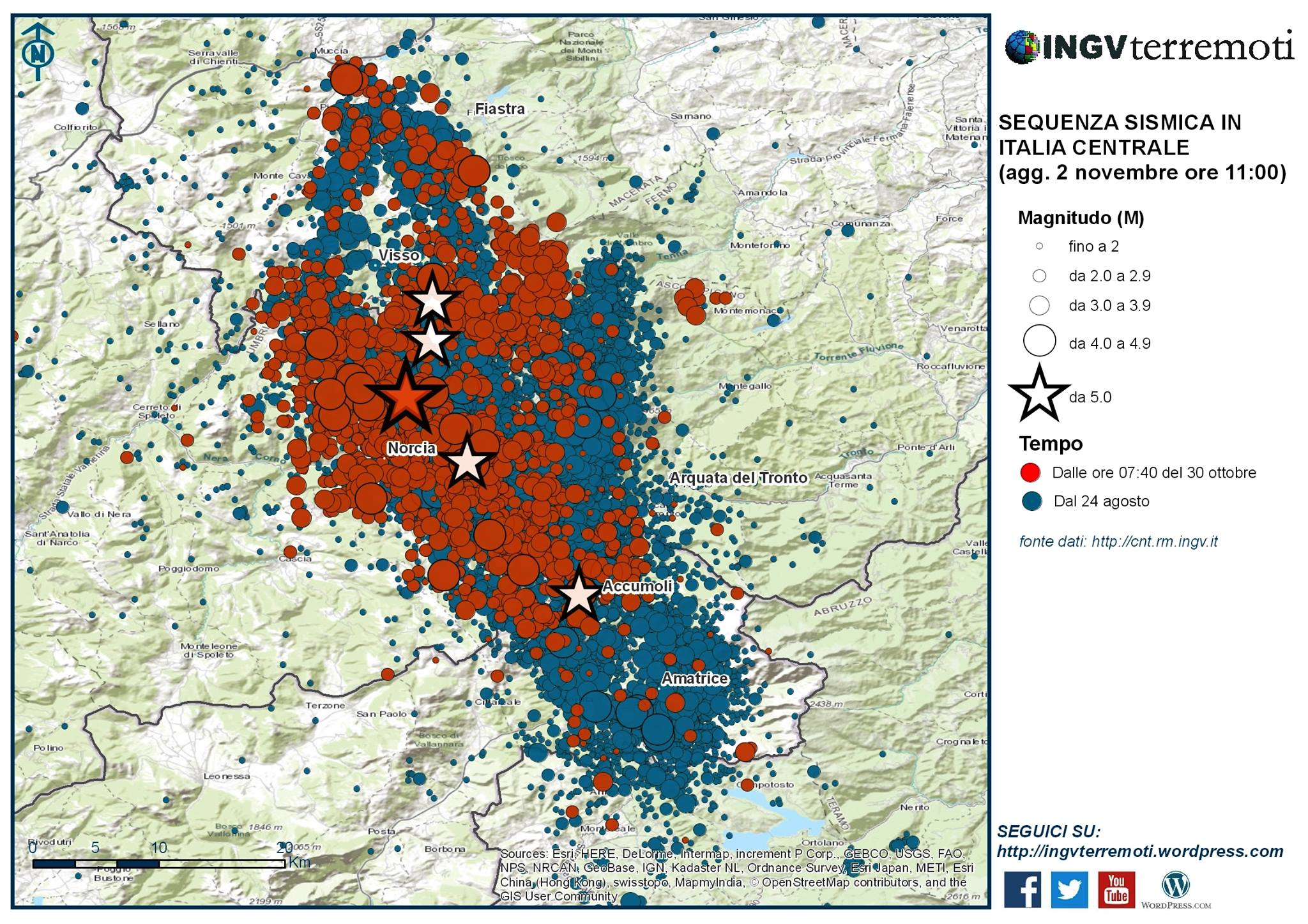Click the large red star near Norcia

click(x=405, y=397)
